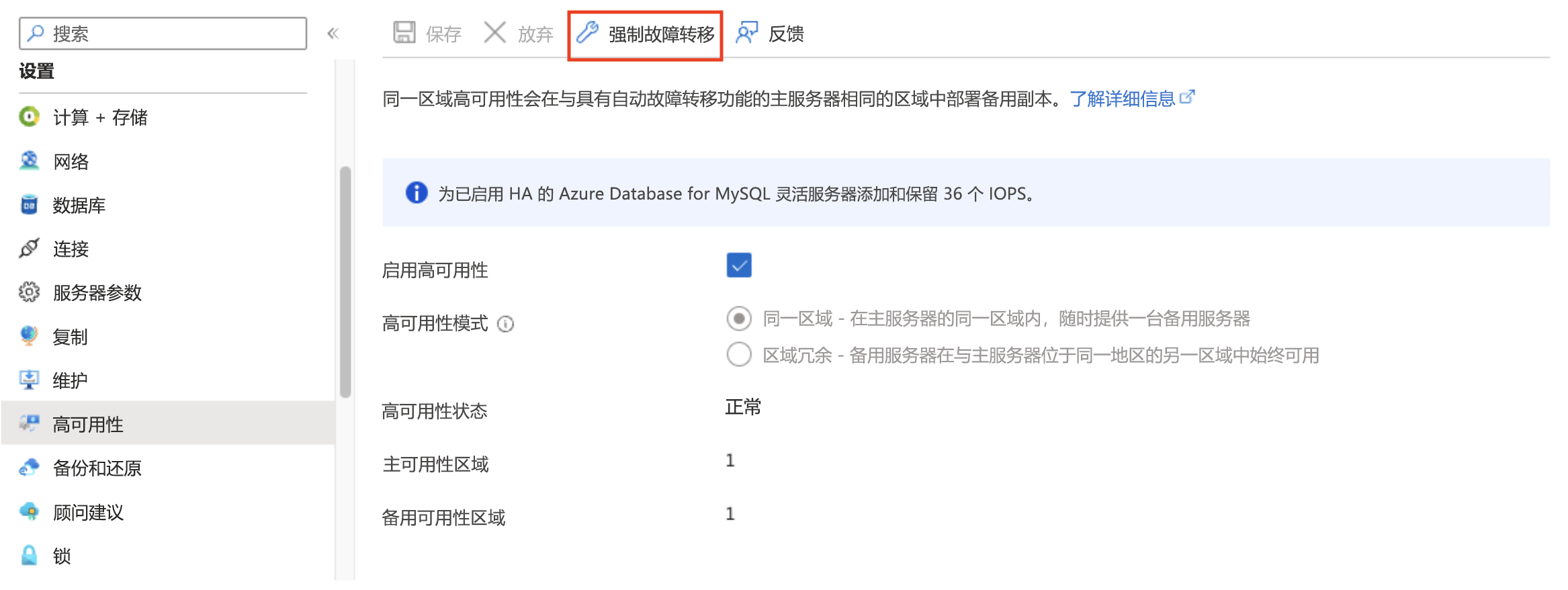Click the sidebar vertical scrollbar
Image resolution: width=1568 pixels, height=590 pixels.
[x=345, y=282]
